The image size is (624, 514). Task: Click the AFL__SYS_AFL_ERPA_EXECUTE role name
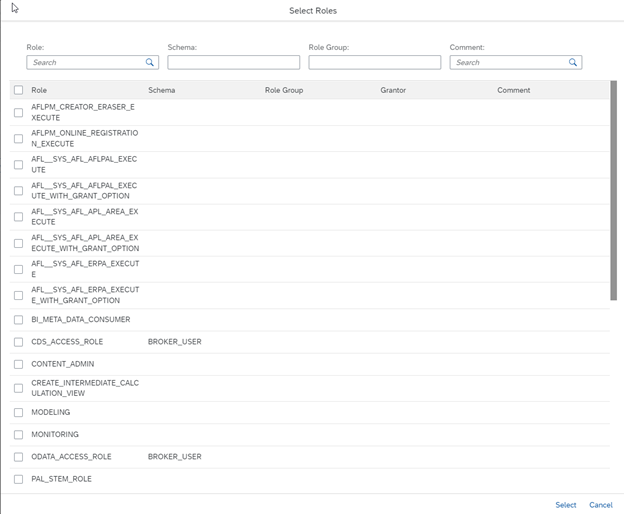point(85,269)
